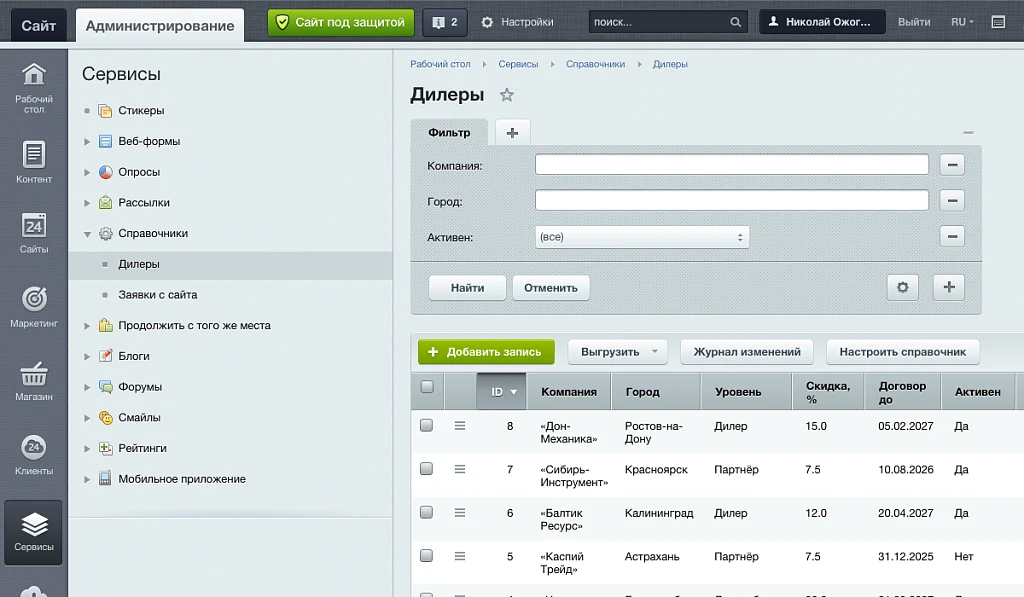The image size is (1024, 597).
Task: Click the notifications counter showing 2
Action: click(x=445, y=22)
